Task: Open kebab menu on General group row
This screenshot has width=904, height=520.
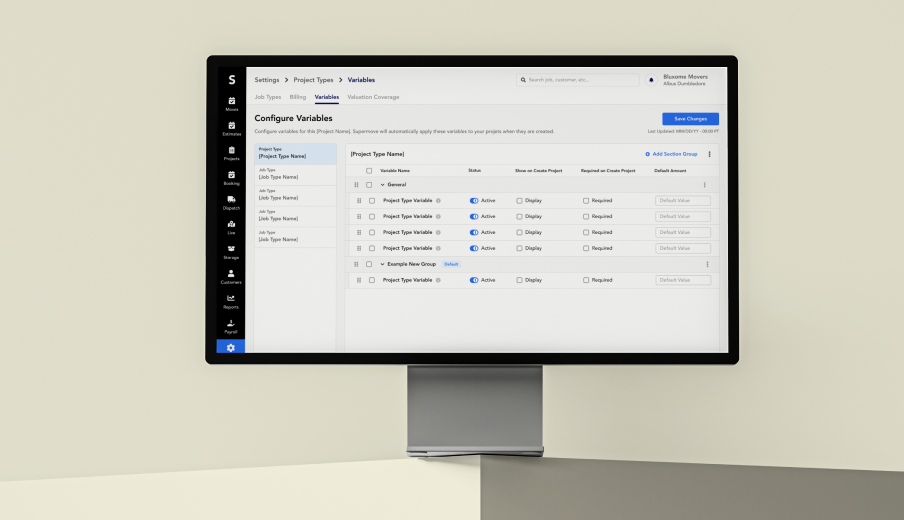Action: coord(705,185)
